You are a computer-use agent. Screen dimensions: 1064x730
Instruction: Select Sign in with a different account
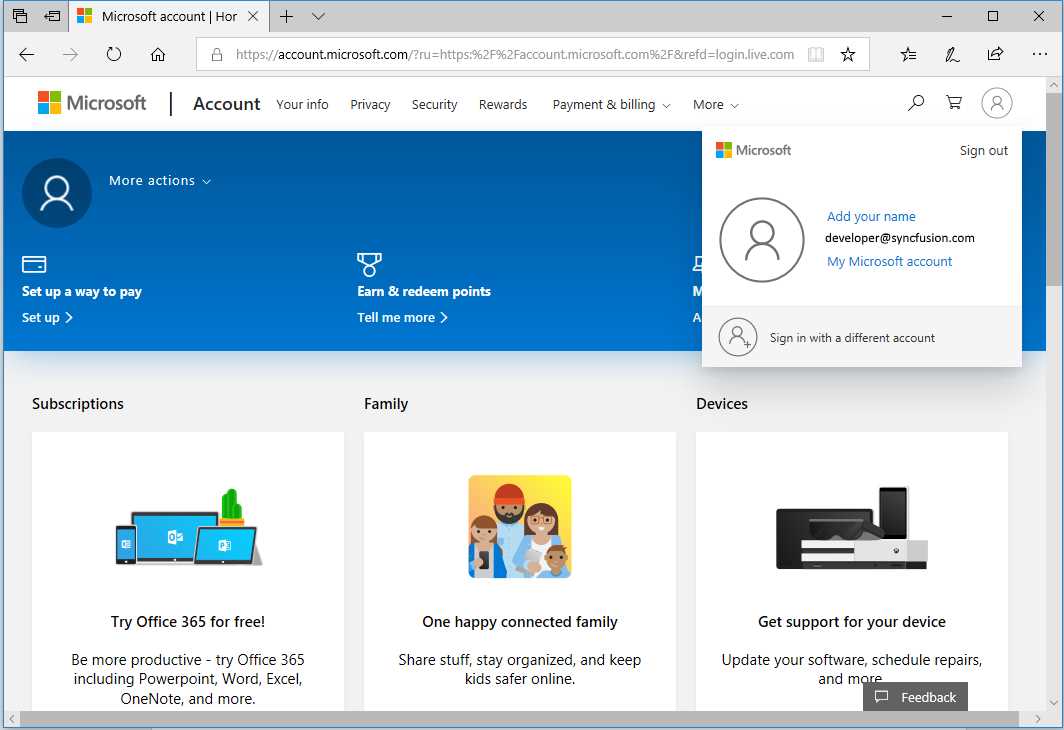[850, 337]
